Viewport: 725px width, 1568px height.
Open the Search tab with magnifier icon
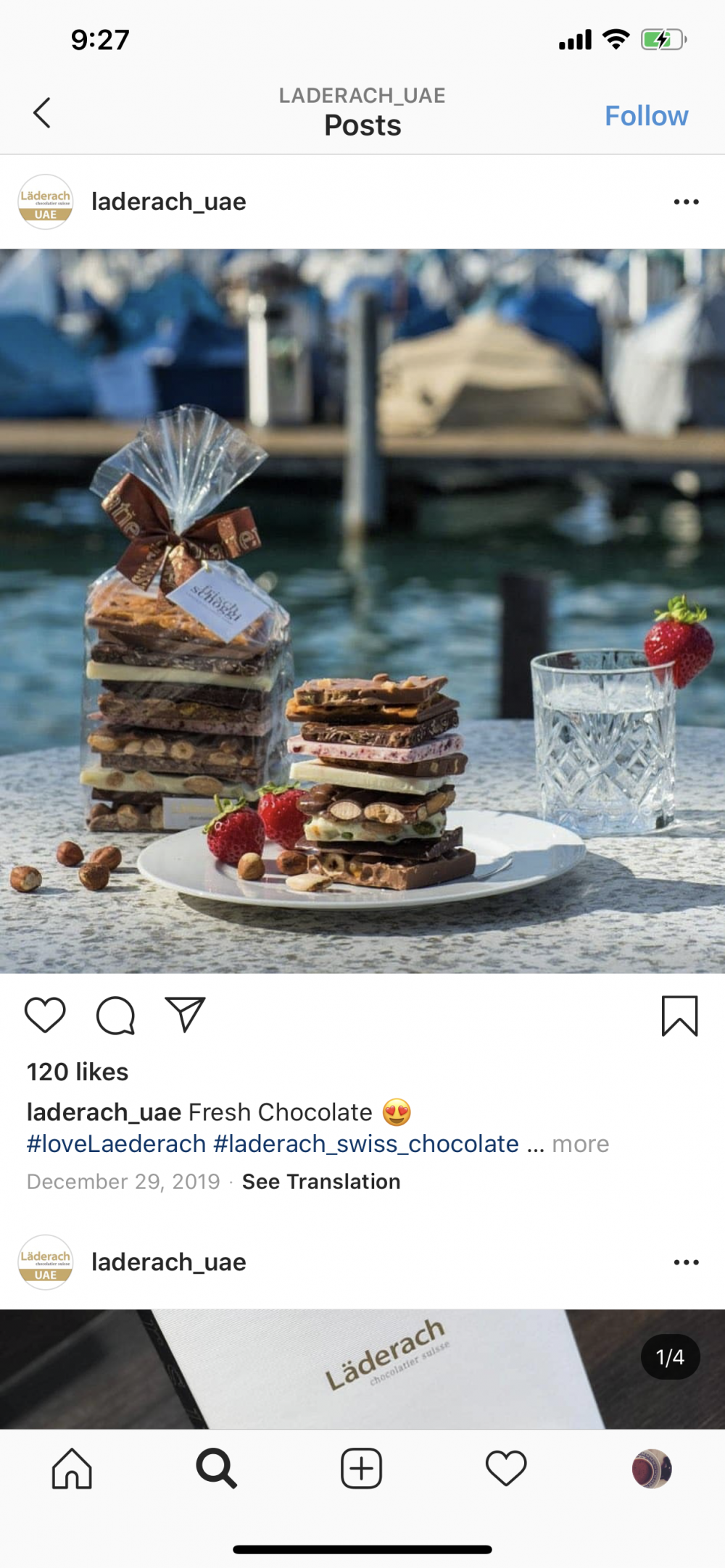(216, 1469)
